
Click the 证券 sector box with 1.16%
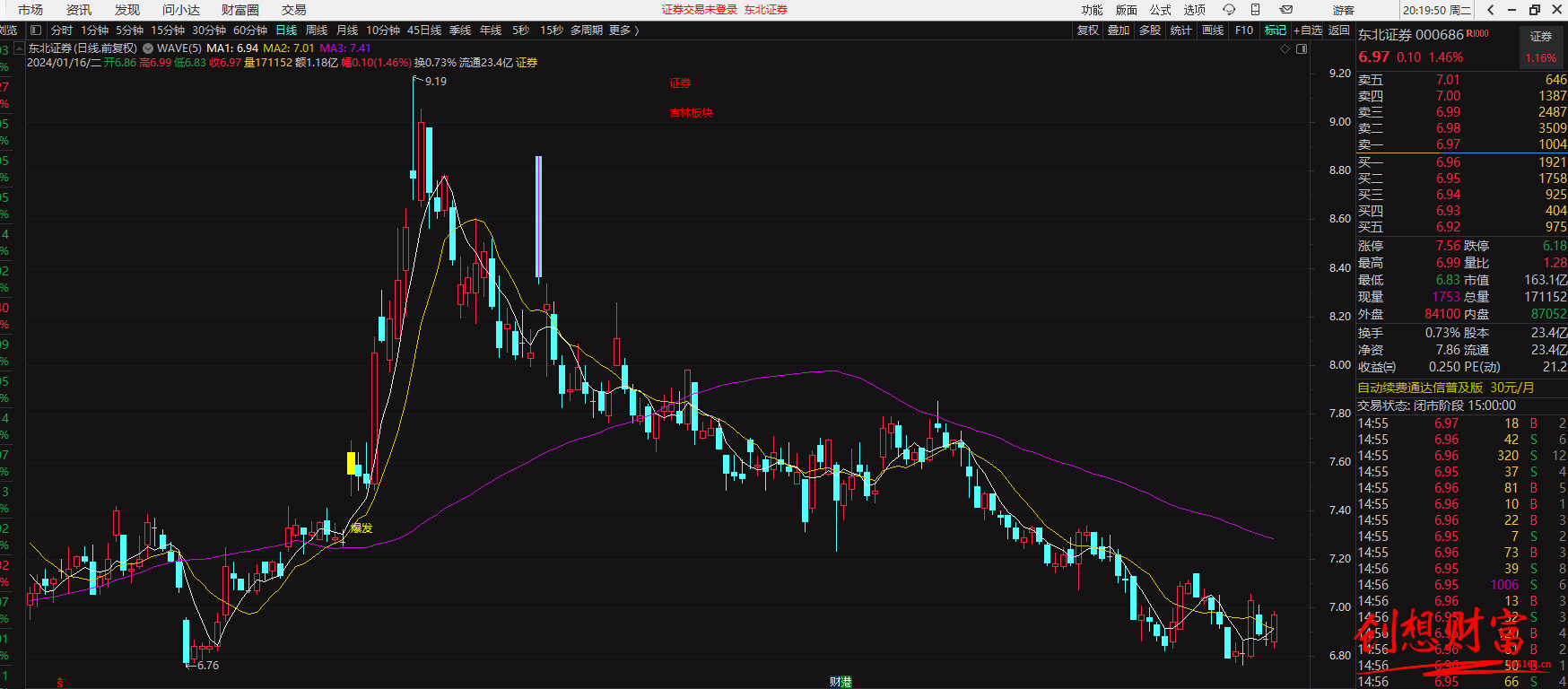(1541, 47)
